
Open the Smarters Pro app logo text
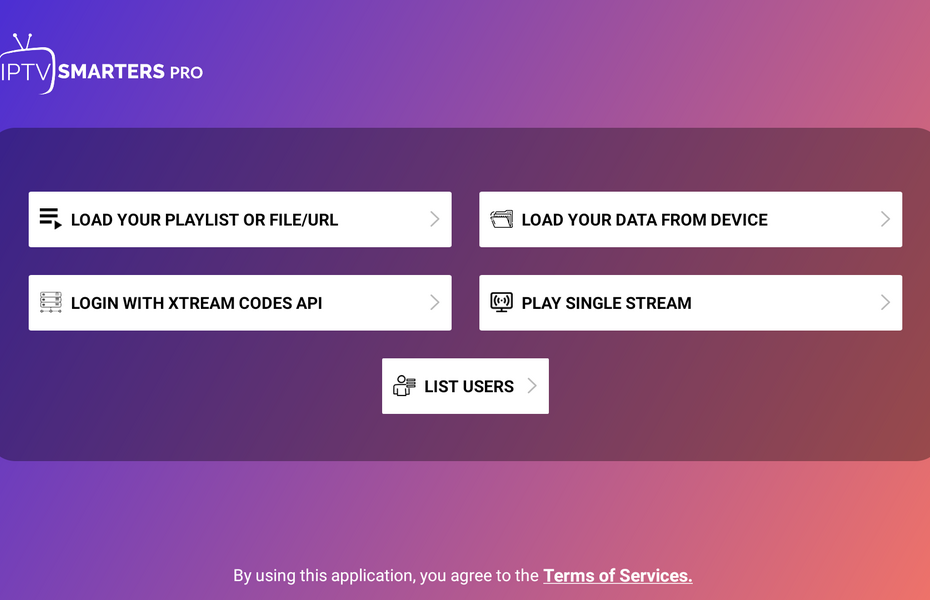click(x=130, y=71)
